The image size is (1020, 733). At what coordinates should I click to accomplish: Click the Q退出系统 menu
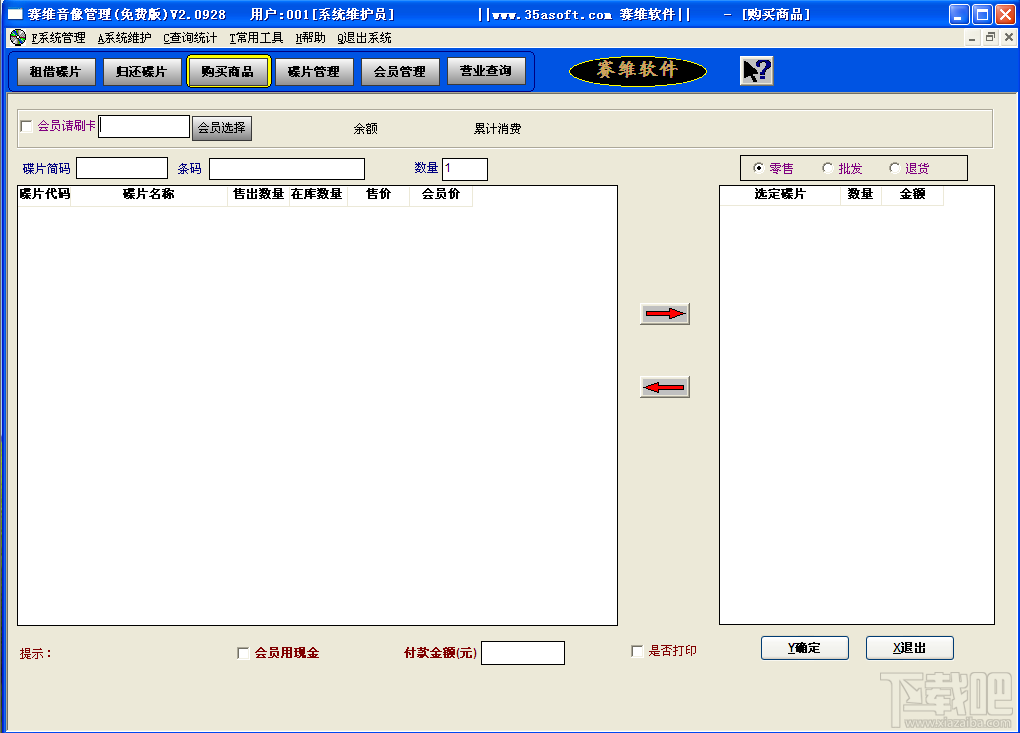[x=364, y=38]
